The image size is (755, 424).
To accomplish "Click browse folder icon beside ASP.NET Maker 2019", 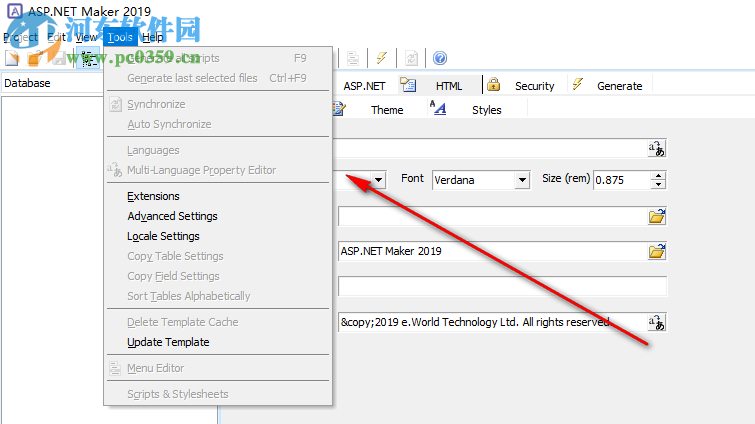I will click(657, 251).
